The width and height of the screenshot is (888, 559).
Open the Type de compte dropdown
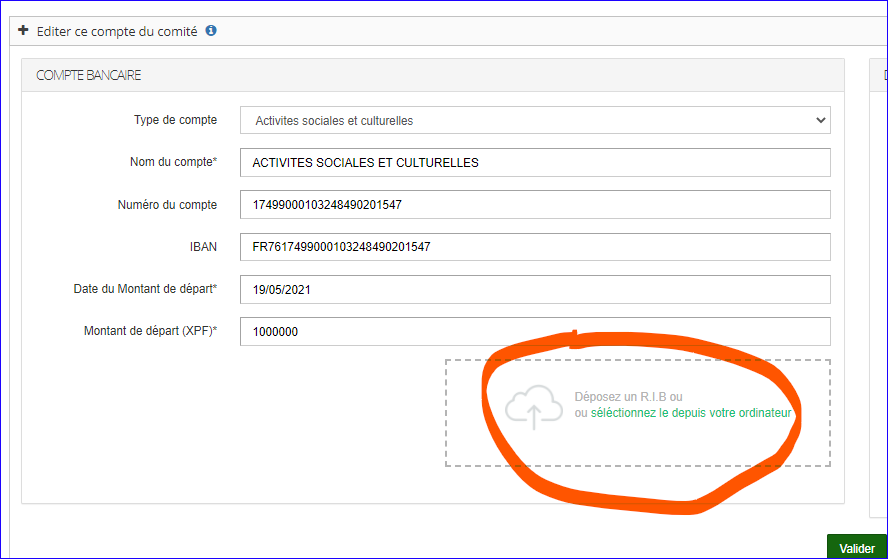click(535, 120)
